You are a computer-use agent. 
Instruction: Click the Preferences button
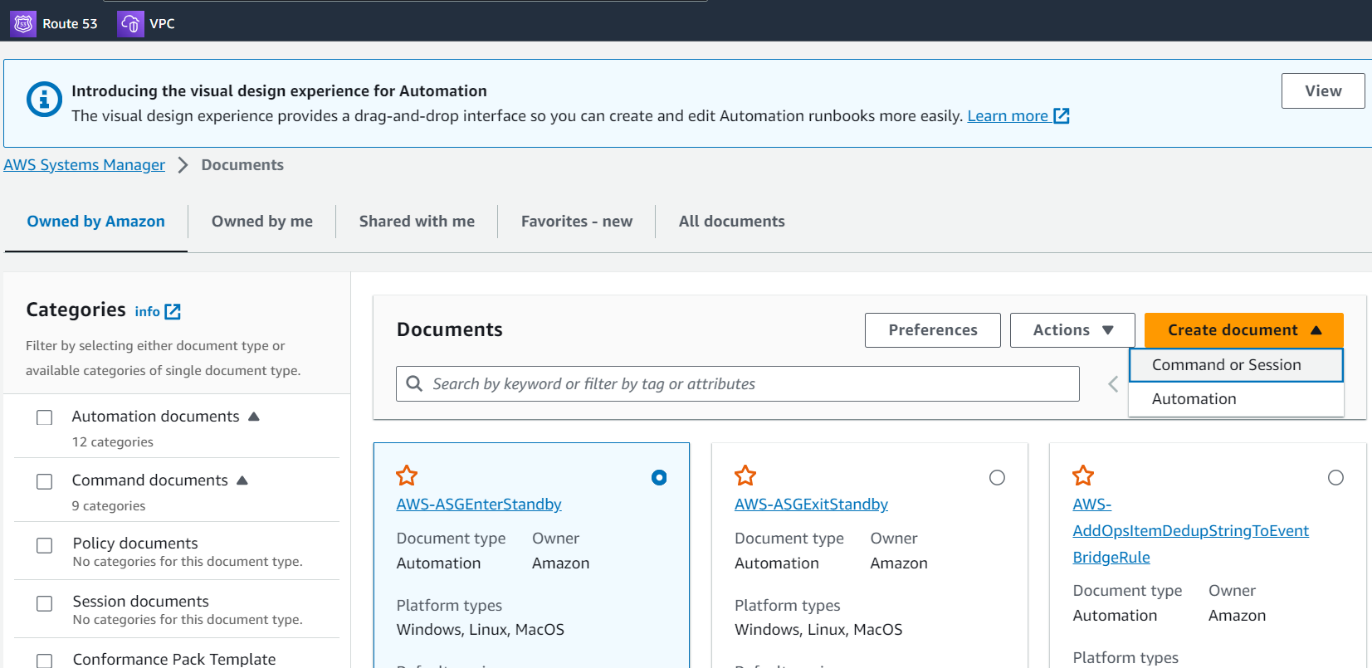932,330
